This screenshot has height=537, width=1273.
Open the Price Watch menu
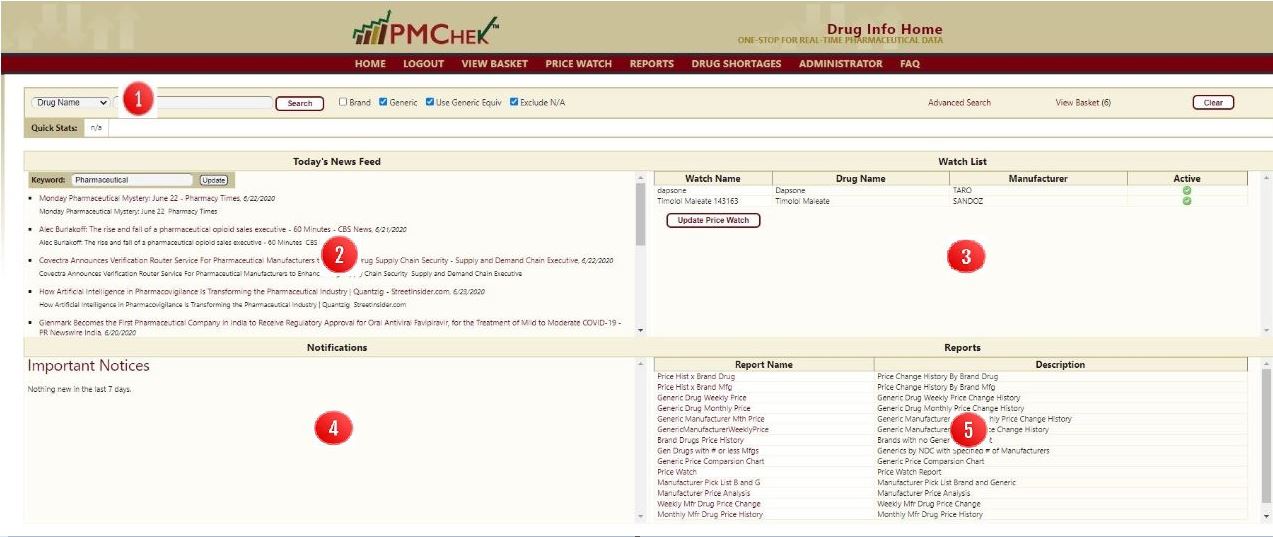(578, 64)
